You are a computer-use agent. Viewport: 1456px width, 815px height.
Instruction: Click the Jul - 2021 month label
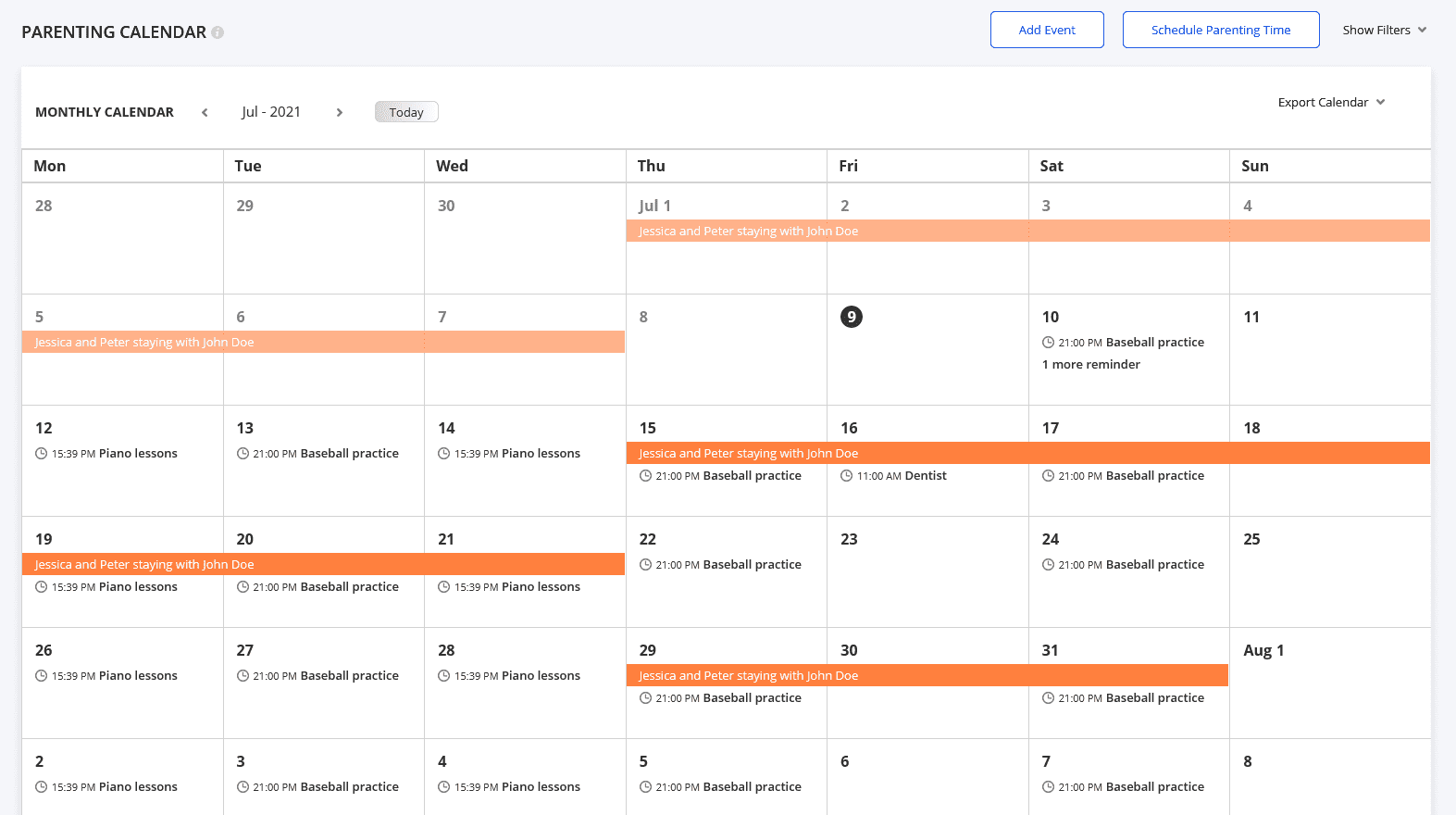click(x=271, y=112)
